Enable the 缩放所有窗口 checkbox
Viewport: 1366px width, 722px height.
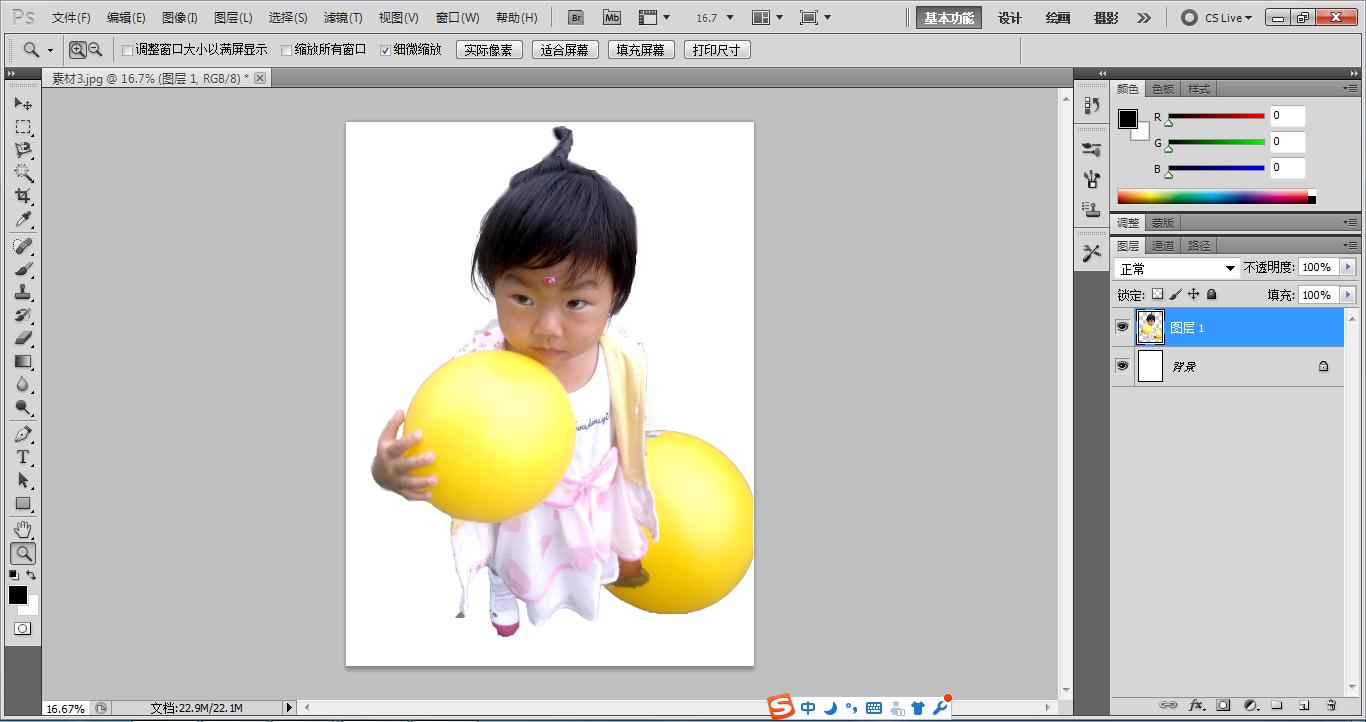click(287, 49)
